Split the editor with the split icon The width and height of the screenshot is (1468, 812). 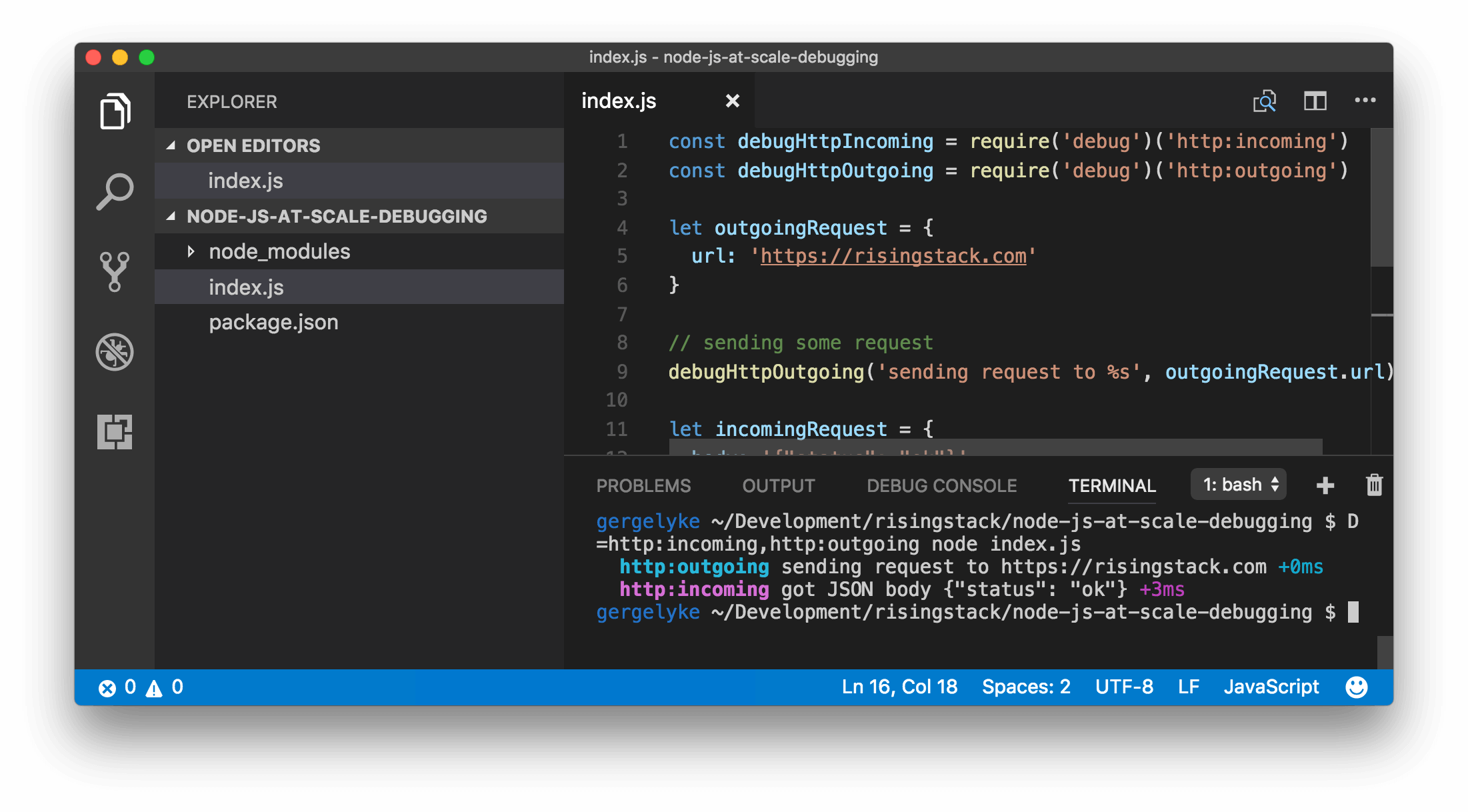pos(1315,101)
